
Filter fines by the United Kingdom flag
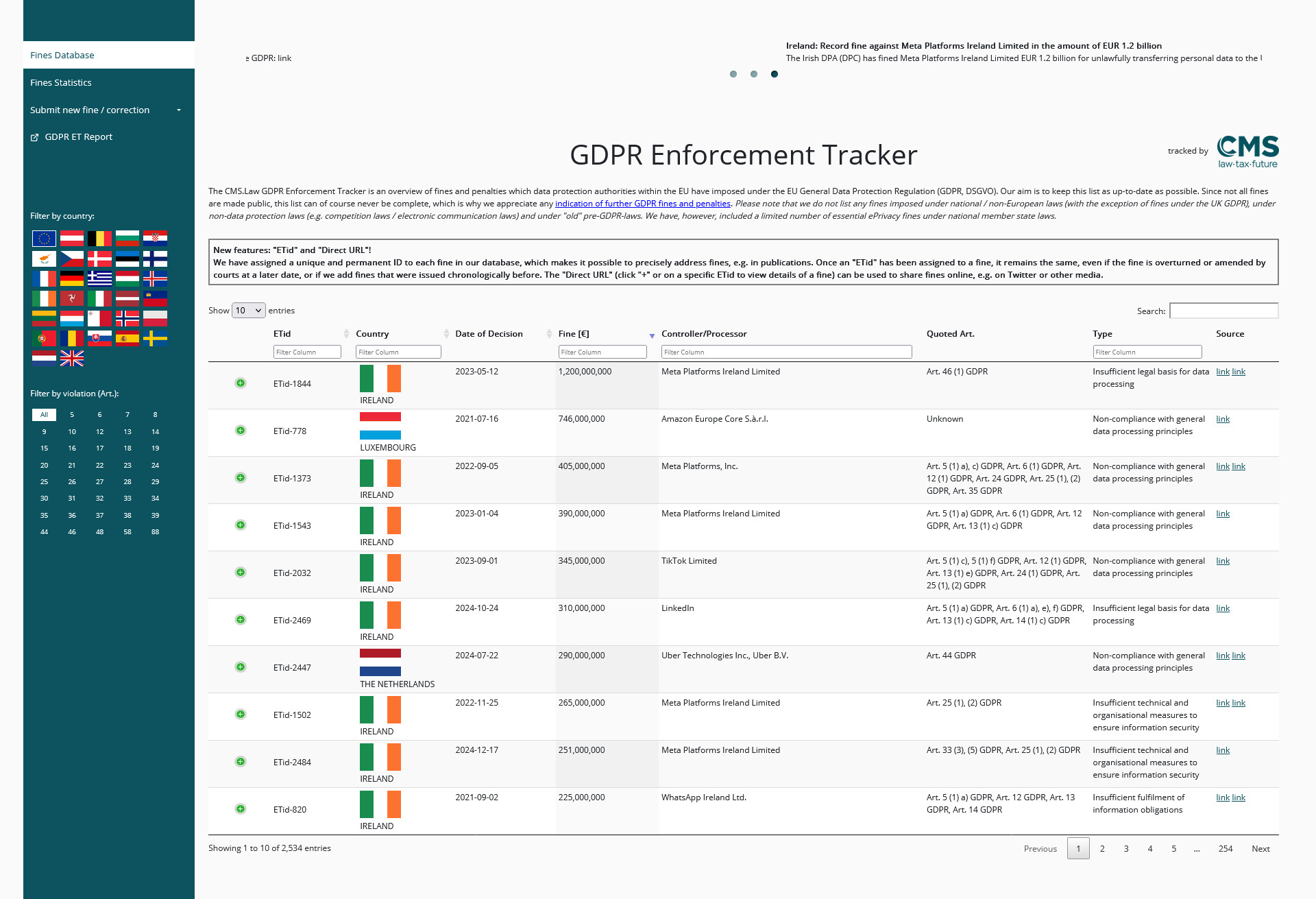point(72,358)
